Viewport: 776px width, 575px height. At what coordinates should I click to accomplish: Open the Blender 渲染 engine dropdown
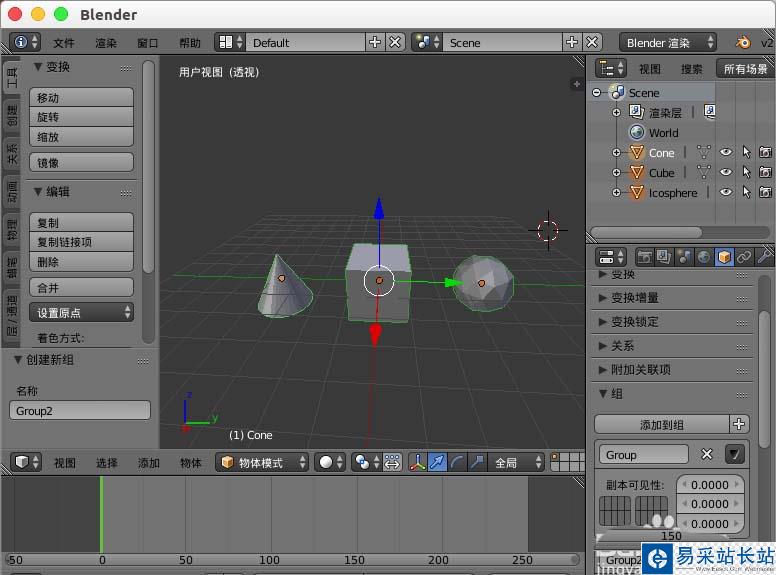[x=668, y=42]
